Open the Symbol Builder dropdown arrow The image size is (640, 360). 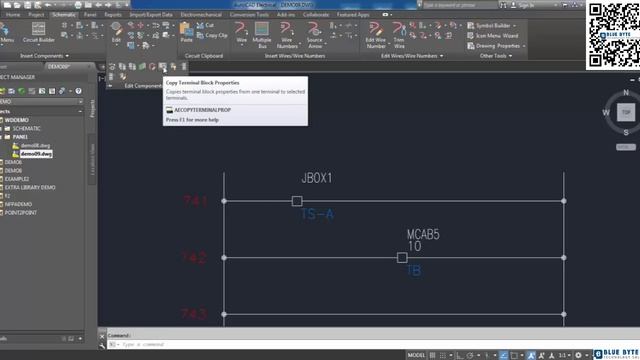click(514, 26)
